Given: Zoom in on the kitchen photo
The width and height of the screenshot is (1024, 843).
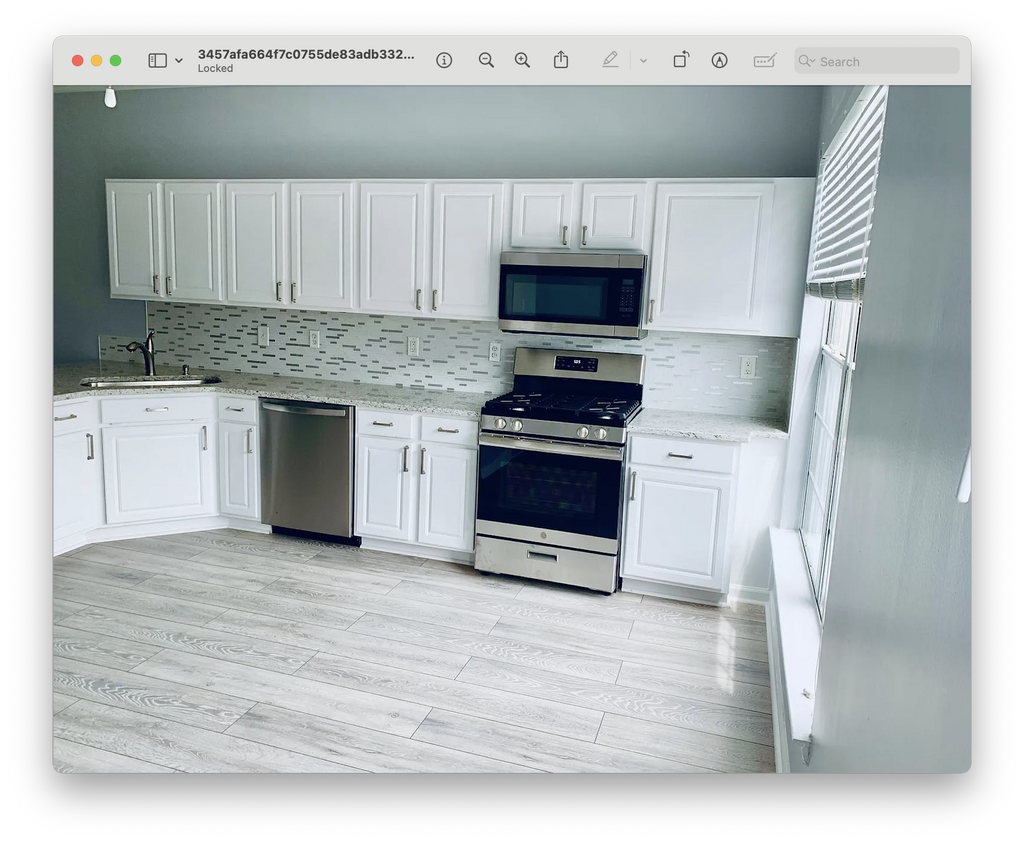Looking at the screenshot, I should [522, 61].
